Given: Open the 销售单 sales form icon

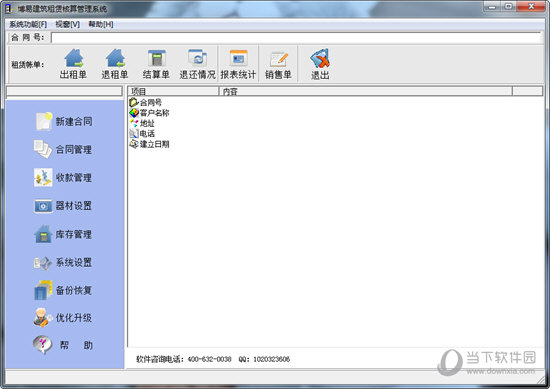Looking at the screenshot, I should point(279,64).
